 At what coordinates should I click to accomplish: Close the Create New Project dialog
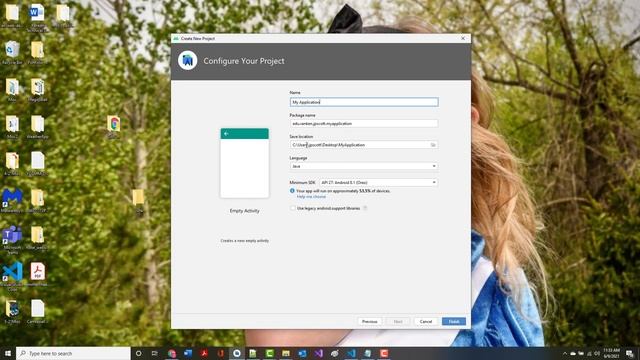[x=463, y=38]
